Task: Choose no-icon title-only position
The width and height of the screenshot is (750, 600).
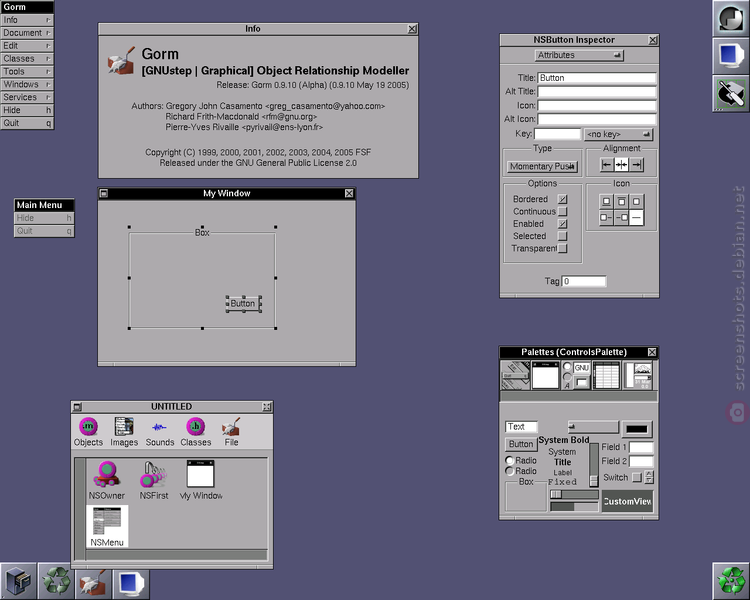Action: 636,218
